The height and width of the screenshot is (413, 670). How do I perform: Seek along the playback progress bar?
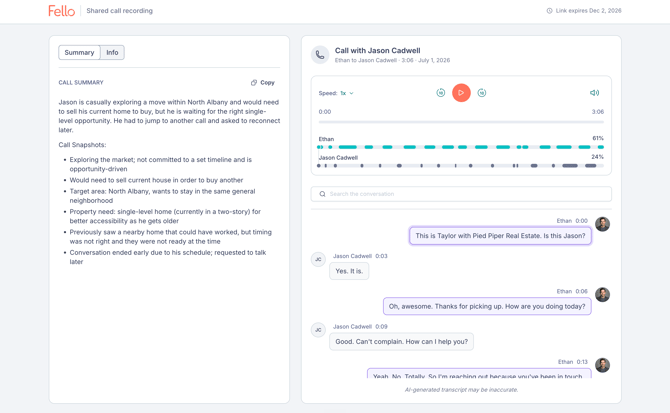[x=461, y=122]
